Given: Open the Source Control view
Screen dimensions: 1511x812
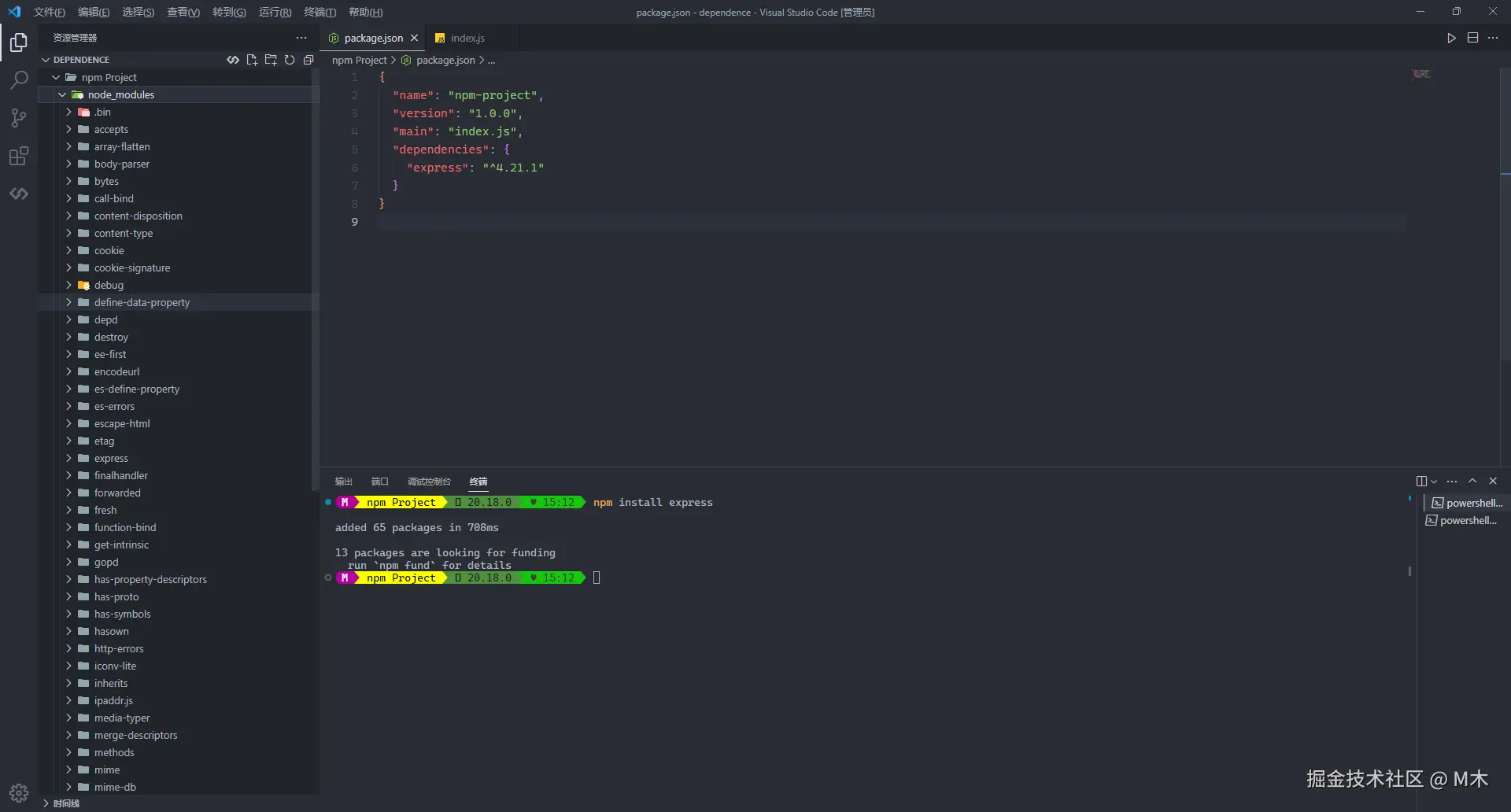Looking at the screenshot, I should click(19, 118).
